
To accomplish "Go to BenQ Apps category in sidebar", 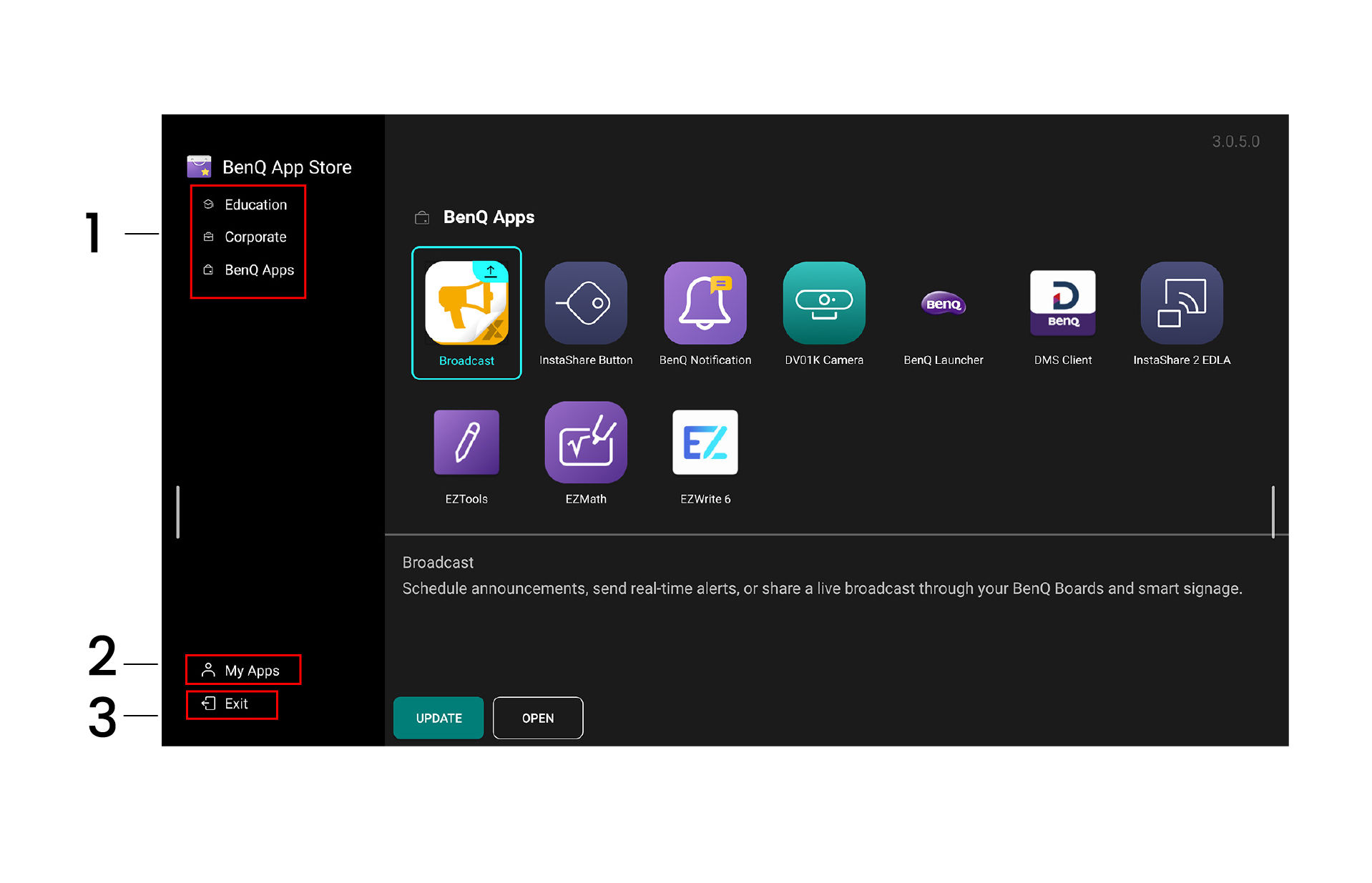I will tap(258, 270).
